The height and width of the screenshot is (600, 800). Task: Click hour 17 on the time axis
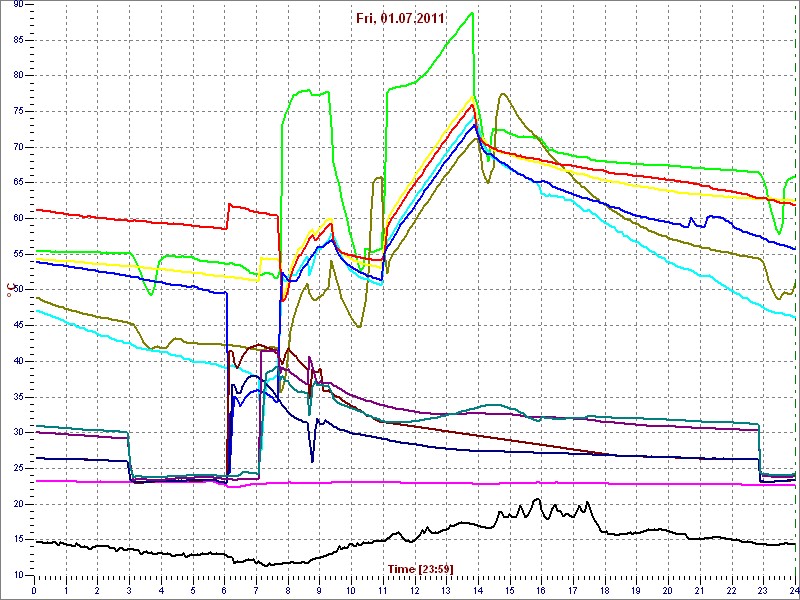click(x=573, y=591)
